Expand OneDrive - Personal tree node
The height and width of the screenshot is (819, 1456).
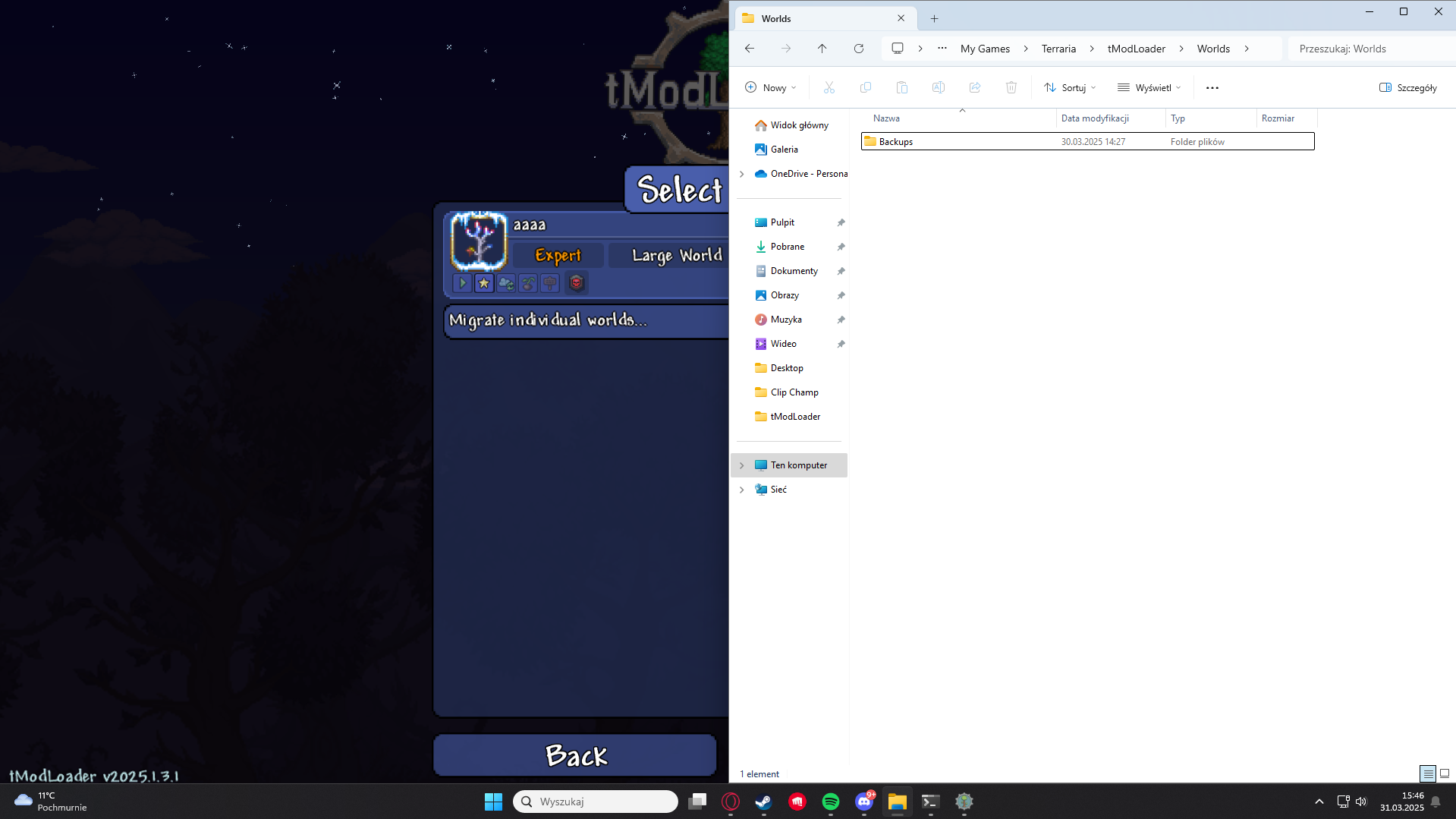point(742,174)
